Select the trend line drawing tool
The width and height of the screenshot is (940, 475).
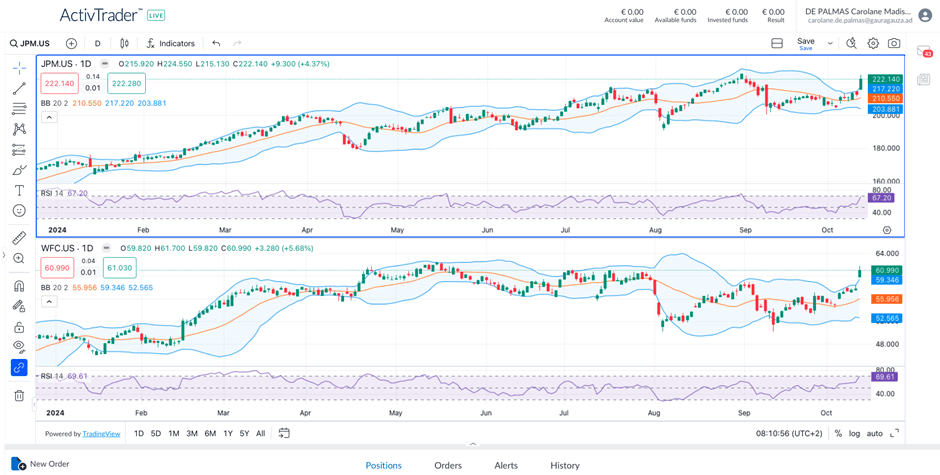(19, 89)
